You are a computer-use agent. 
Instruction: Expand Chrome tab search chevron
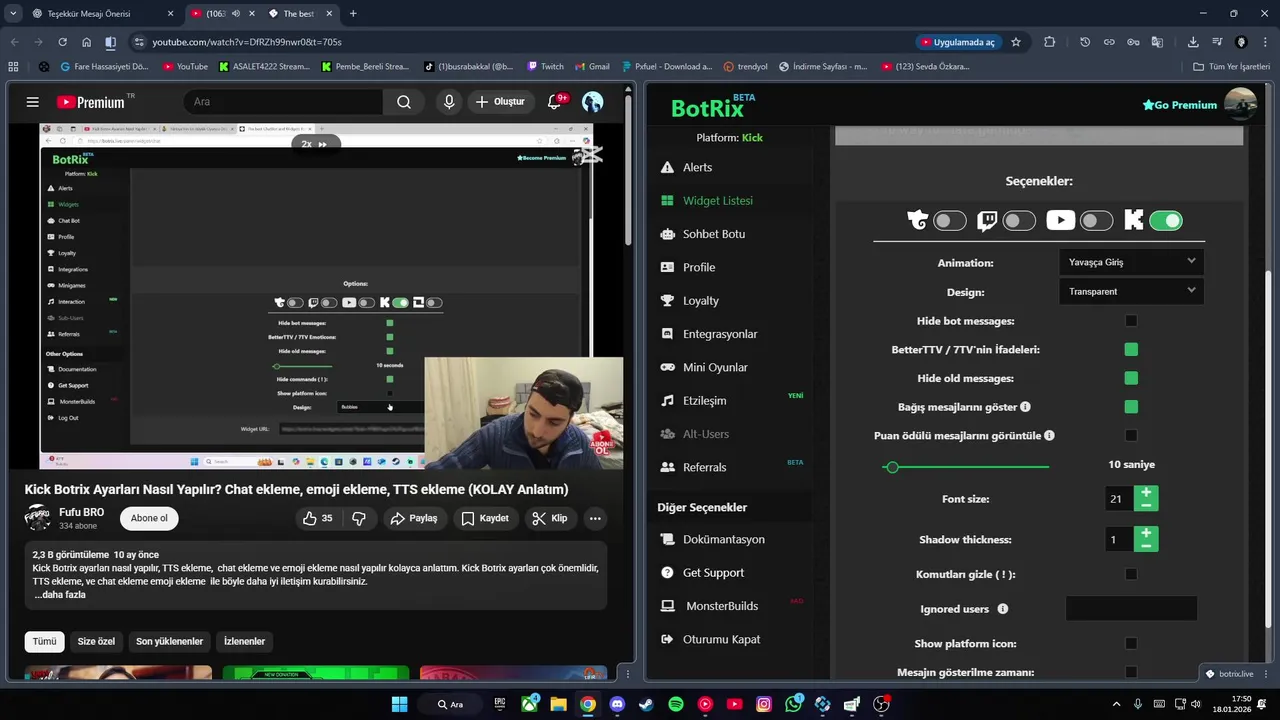13,13
